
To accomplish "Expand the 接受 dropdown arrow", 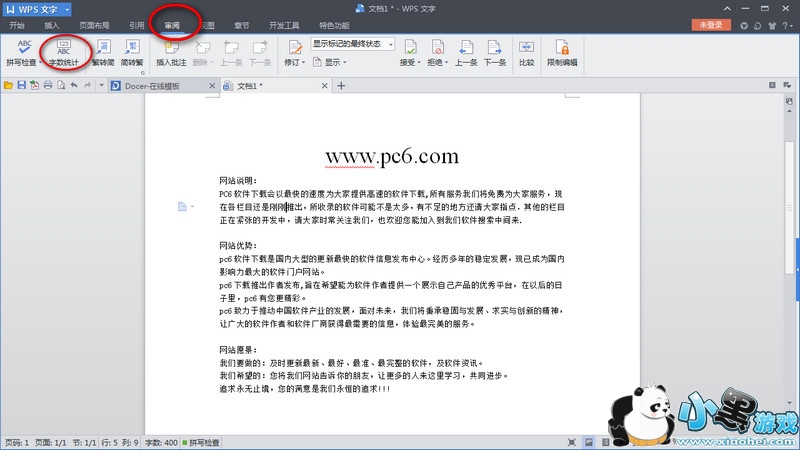I will [419, 62].
